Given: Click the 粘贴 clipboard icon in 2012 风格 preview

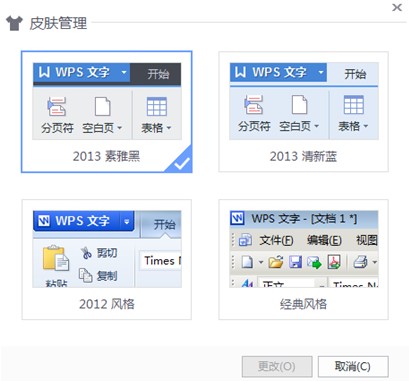Looking at the screenshot, I should click(56, 258).
